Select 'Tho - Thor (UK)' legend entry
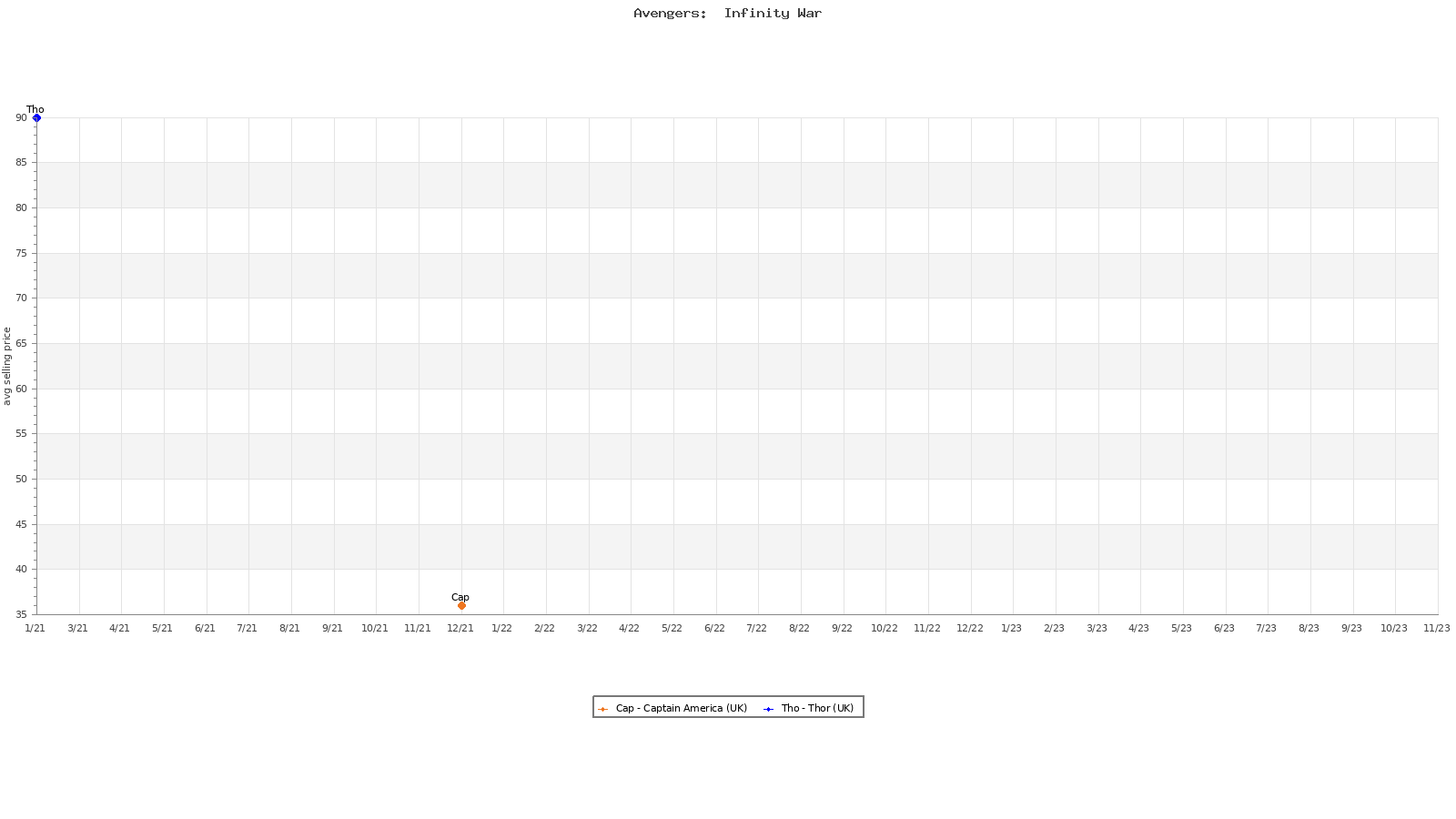The image size is (1456, 819). tap(817, 708)
